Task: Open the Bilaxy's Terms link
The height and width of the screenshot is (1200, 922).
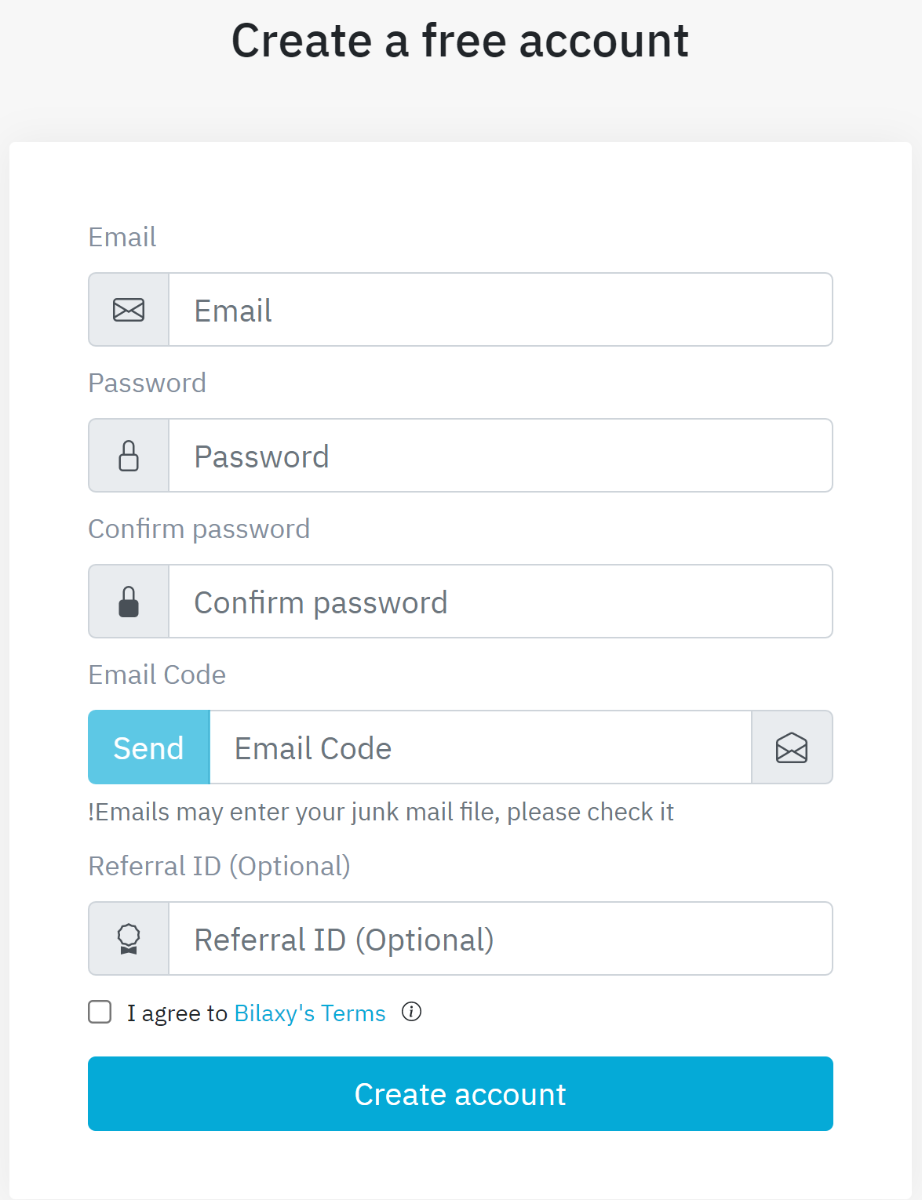Action: coord(310,1013)
